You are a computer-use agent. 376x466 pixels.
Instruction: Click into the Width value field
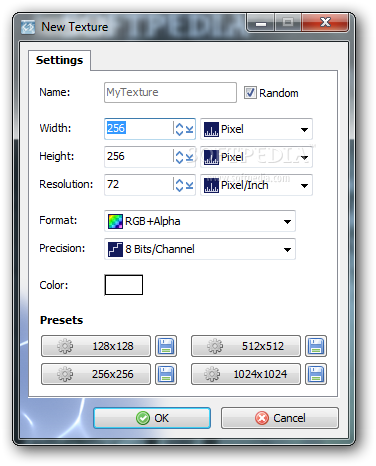coord(138,129)
